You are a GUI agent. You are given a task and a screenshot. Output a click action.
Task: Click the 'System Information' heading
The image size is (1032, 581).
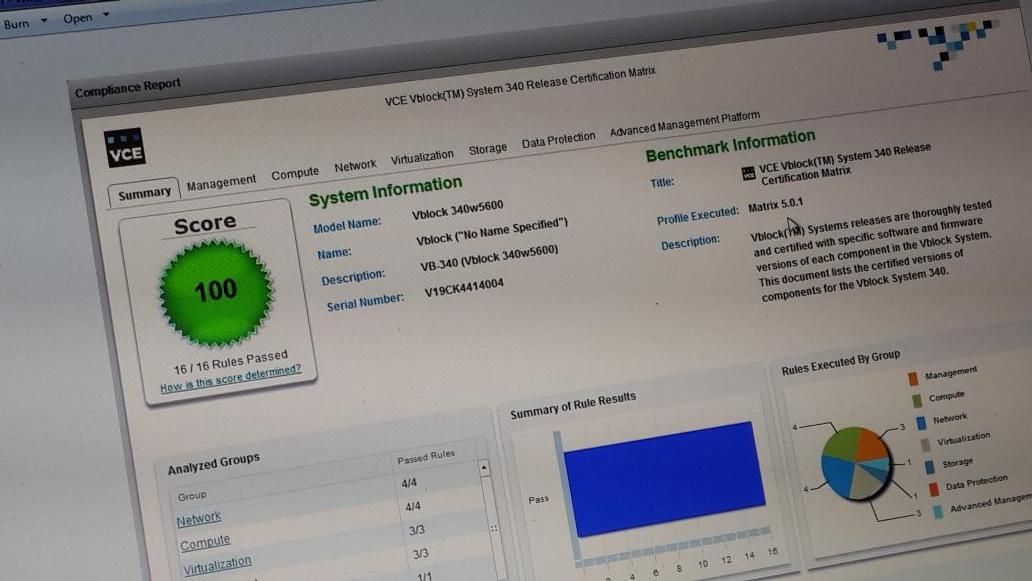[385, 191]
